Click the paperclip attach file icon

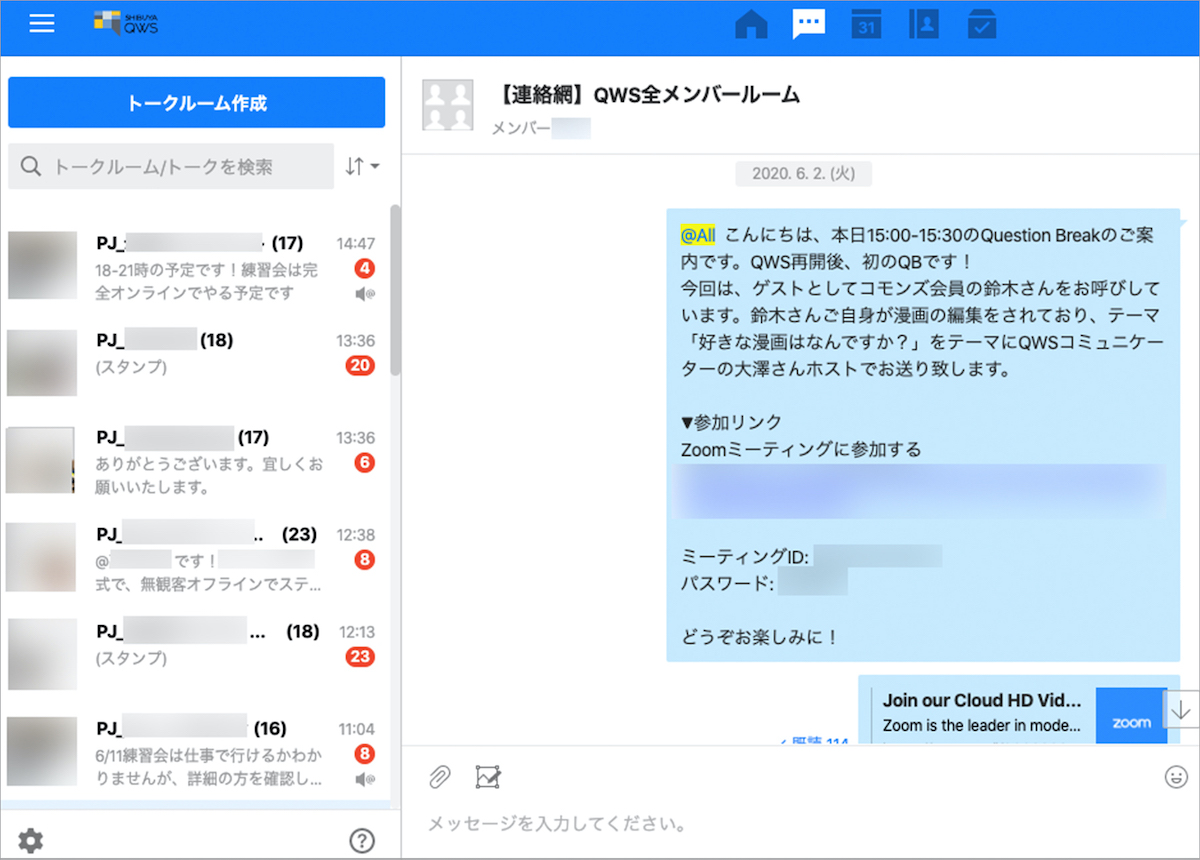(440, 776)
